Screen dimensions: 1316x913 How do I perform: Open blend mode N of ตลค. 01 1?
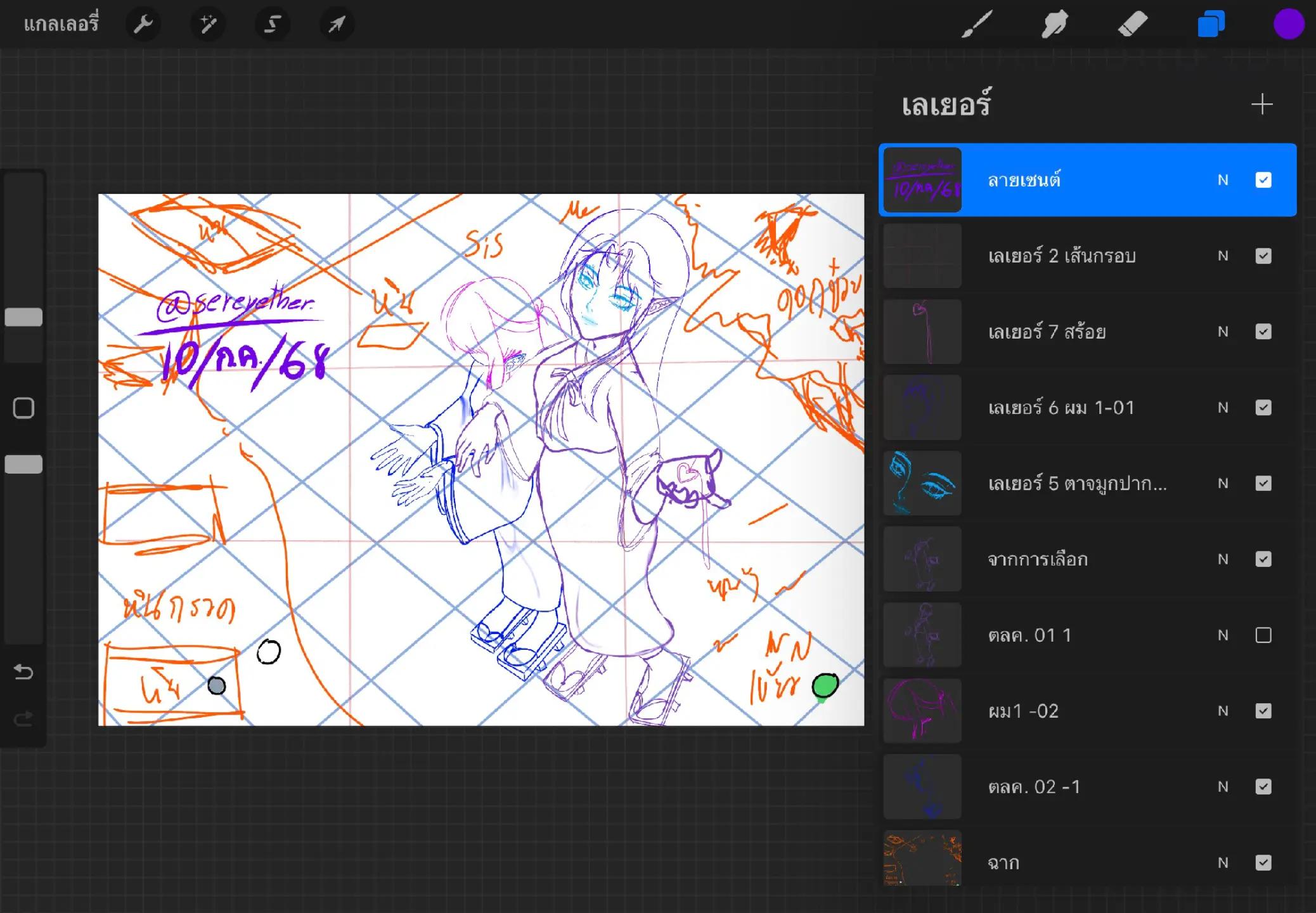[1223, 635]
